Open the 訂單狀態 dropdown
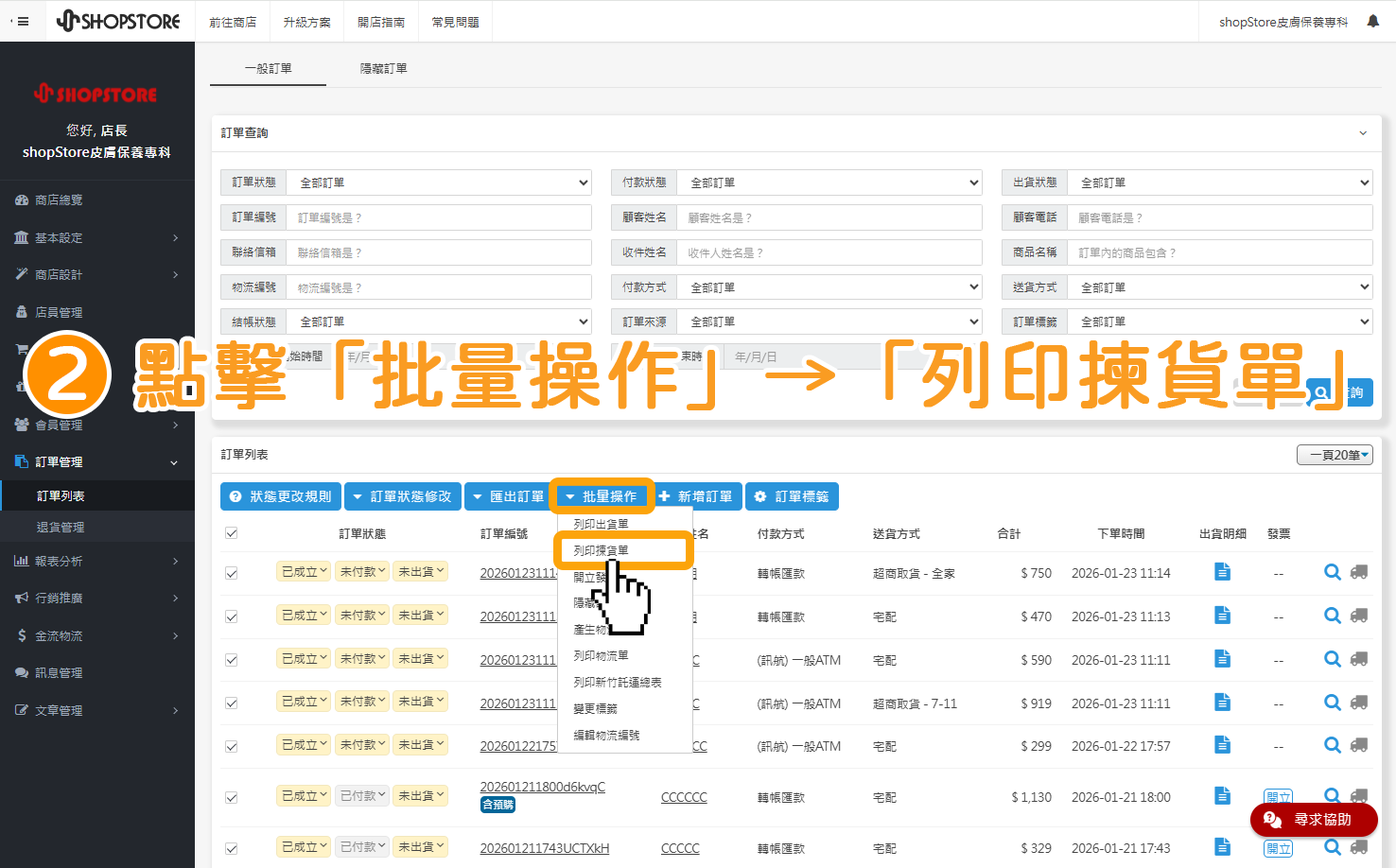 [x=439, y=182]
